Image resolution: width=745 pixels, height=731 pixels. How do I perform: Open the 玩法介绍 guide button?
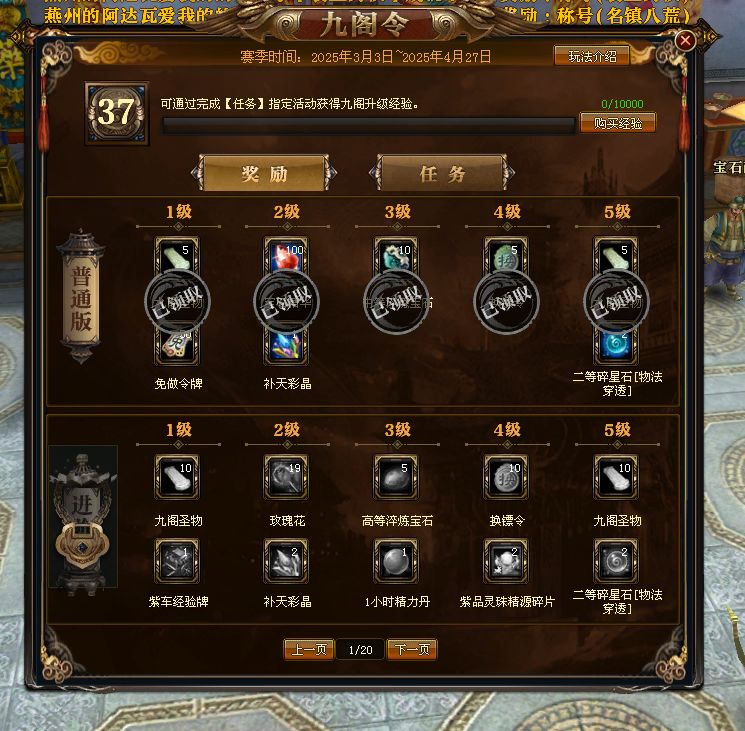point(592,57)
